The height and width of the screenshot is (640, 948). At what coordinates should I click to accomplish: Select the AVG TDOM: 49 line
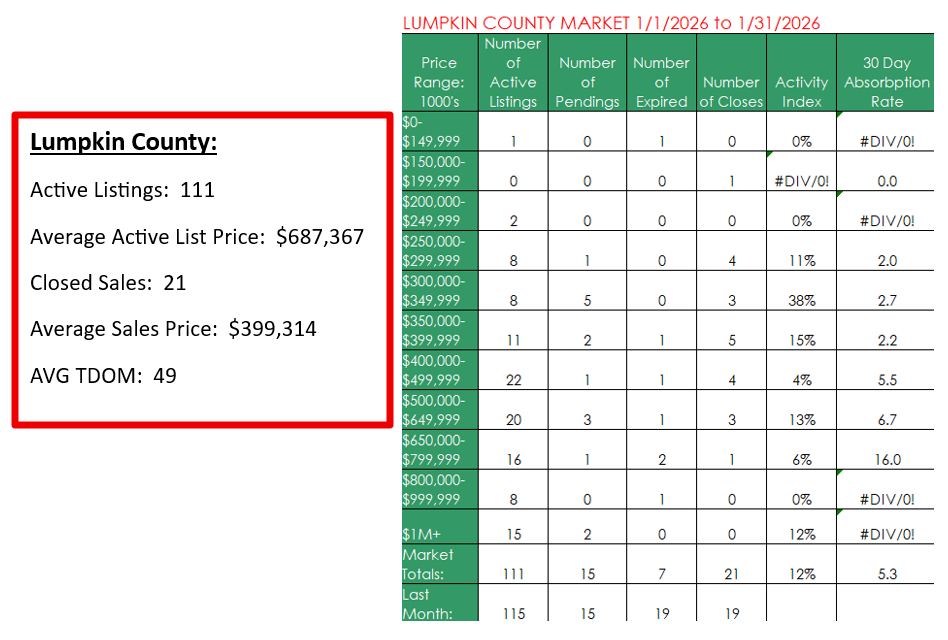pyautogui.click(x=103, y=376)
